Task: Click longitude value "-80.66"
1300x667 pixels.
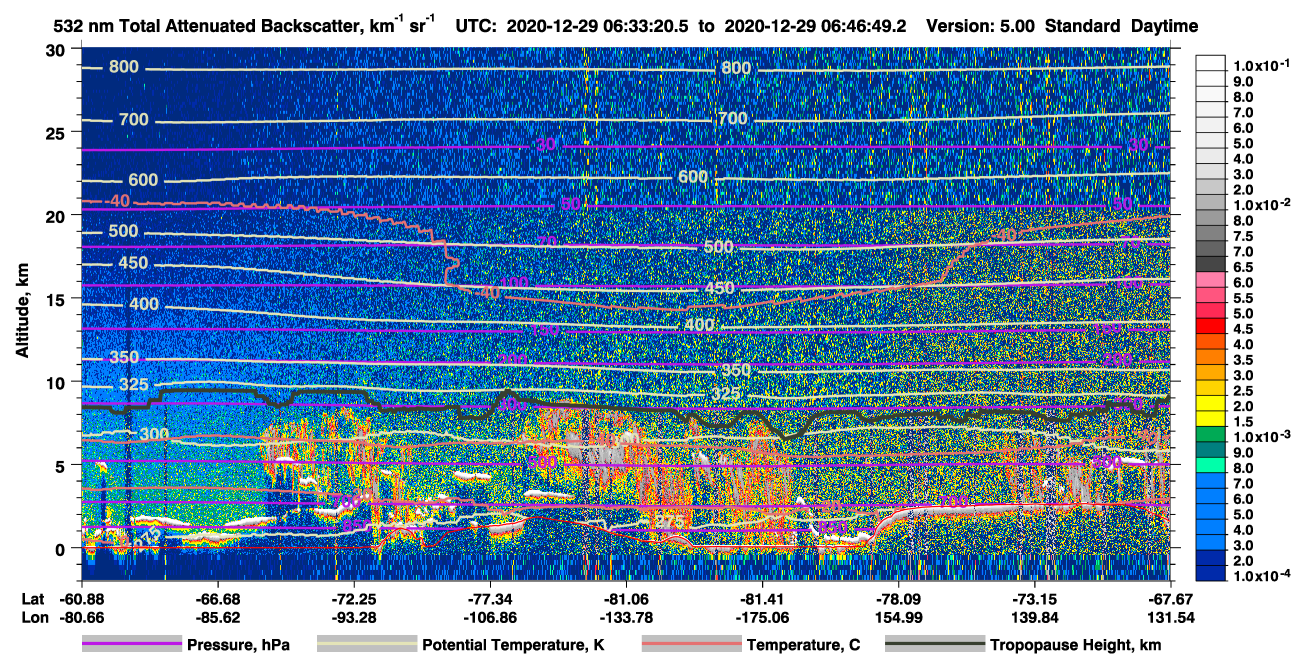Action: 81,618
